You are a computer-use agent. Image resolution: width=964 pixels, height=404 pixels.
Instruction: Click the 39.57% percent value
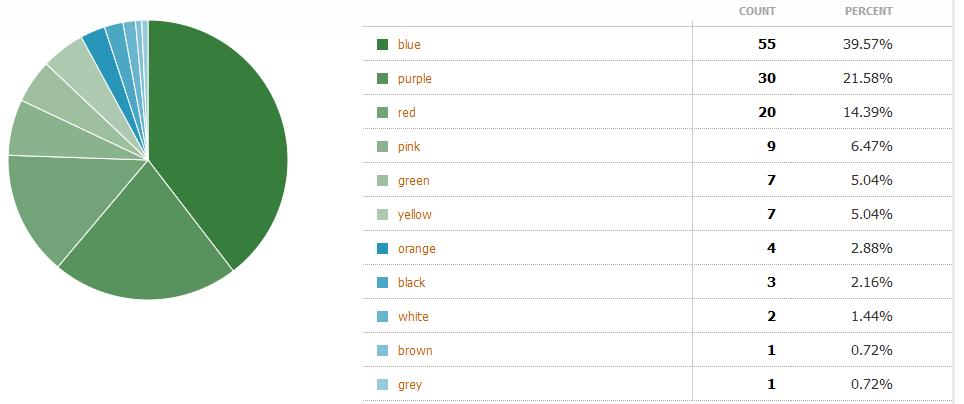pos(867,44)
